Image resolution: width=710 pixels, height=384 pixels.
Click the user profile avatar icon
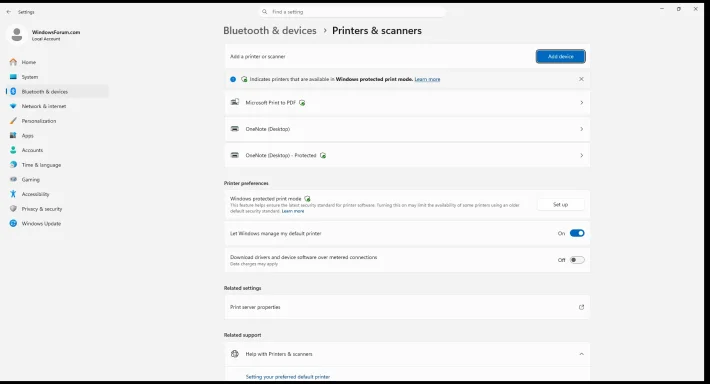click(17, 35)
